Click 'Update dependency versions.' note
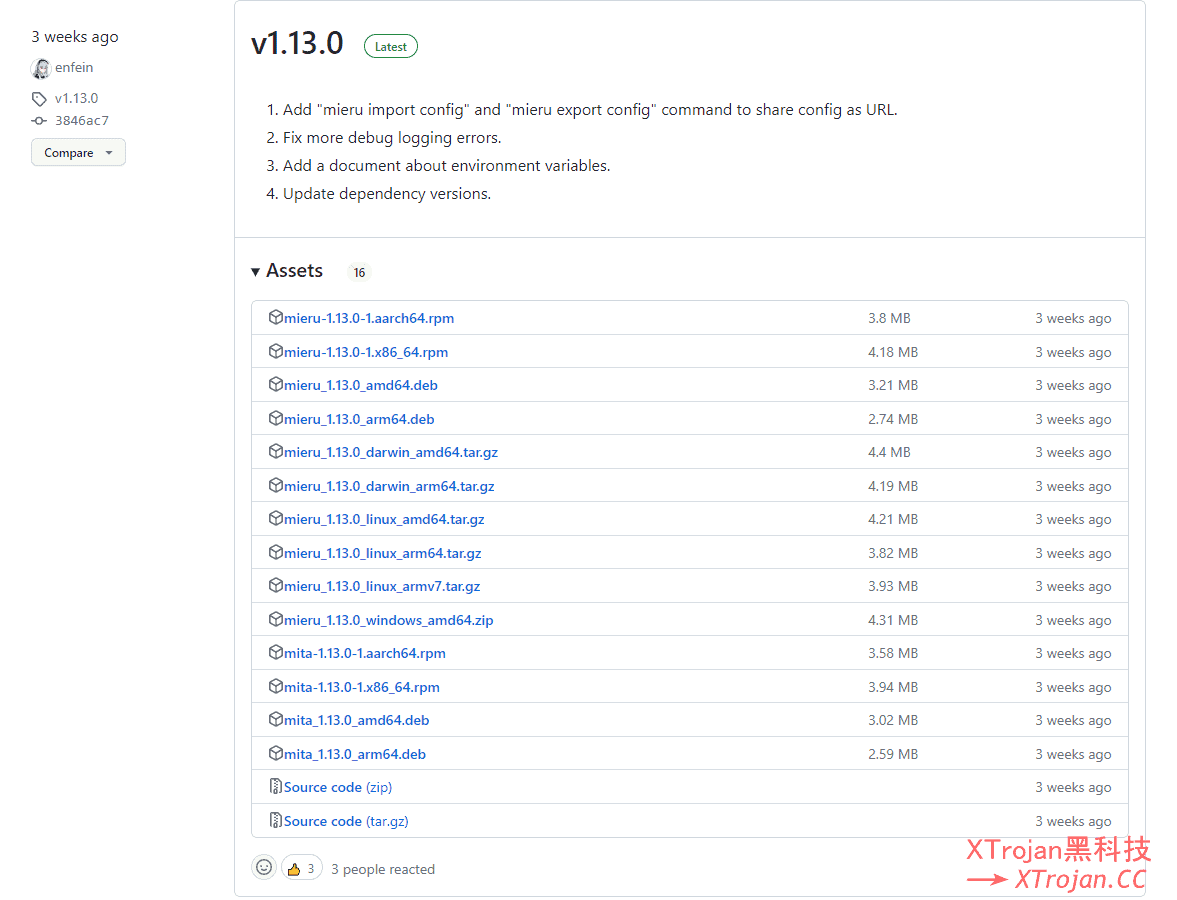 point(387,194)
